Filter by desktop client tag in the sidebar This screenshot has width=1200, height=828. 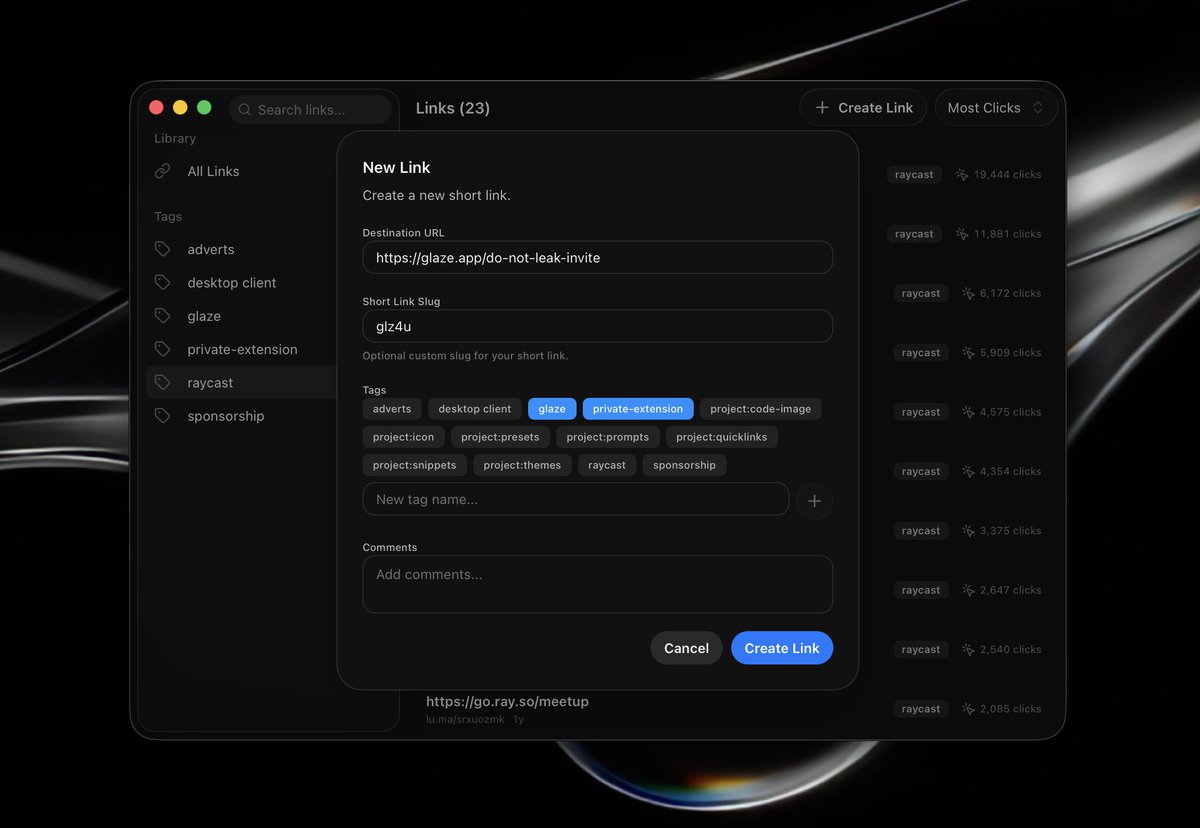click(x=244, y=283)
